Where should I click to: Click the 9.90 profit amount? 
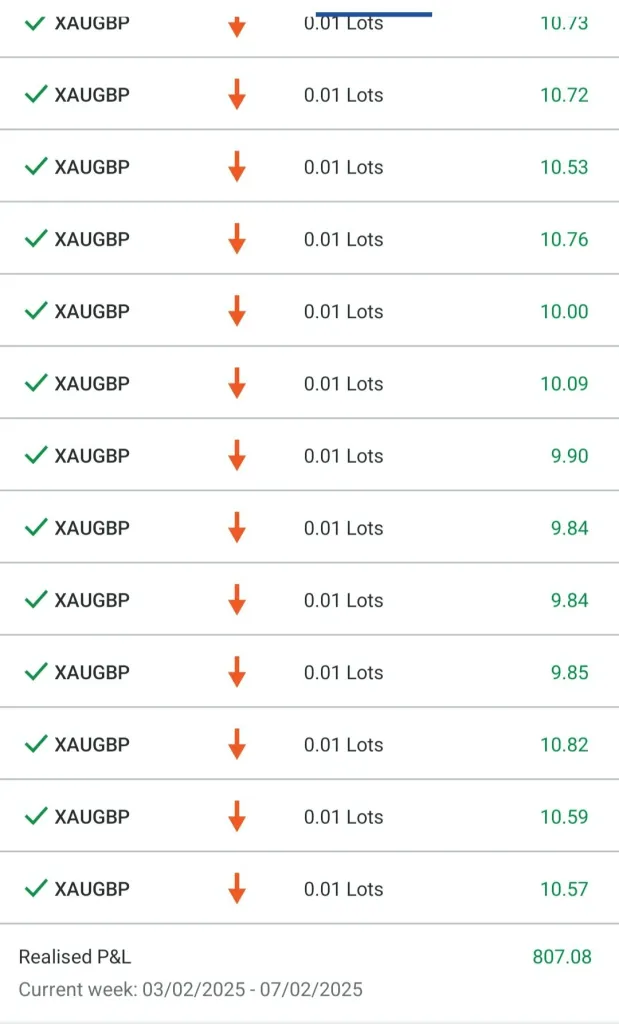(569, 456)
